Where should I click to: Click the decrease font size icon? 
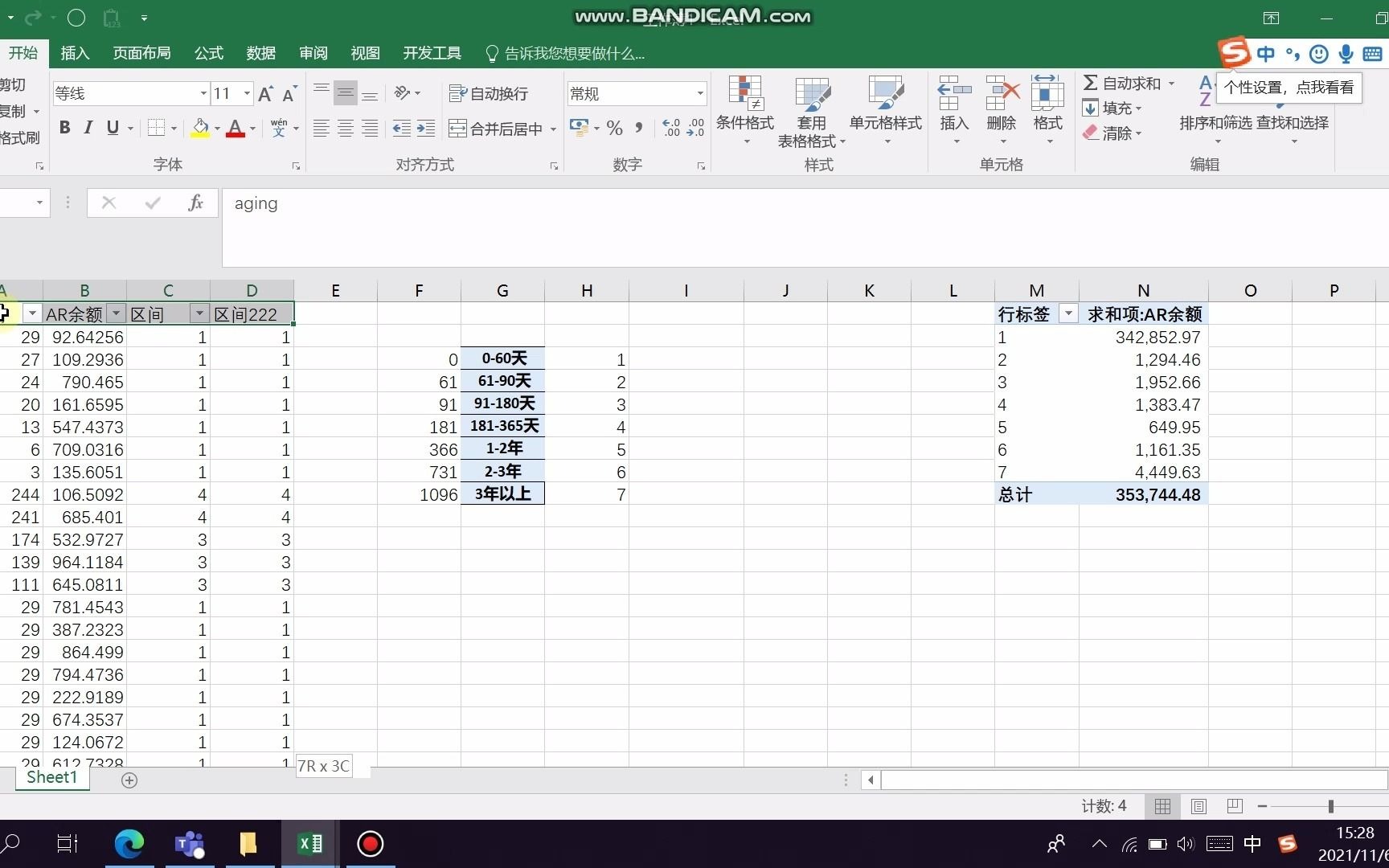(290, 94)
